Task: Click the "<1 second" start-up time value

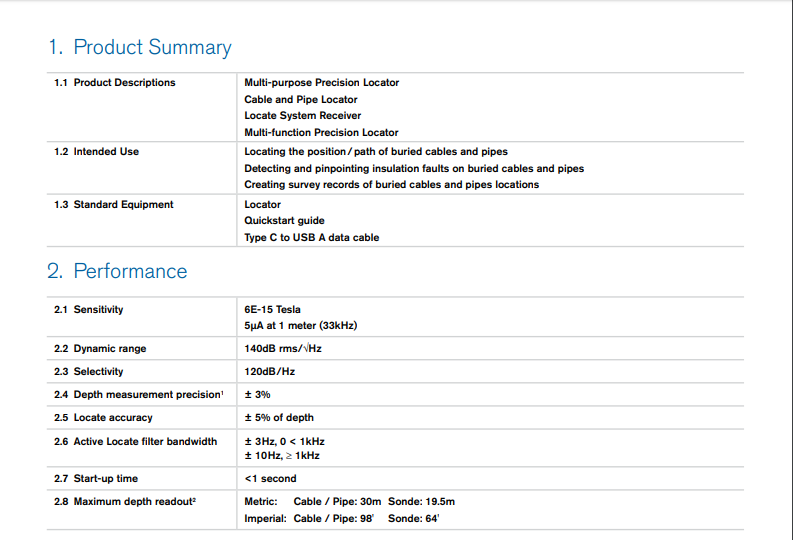Action: [x=270, y=479]
